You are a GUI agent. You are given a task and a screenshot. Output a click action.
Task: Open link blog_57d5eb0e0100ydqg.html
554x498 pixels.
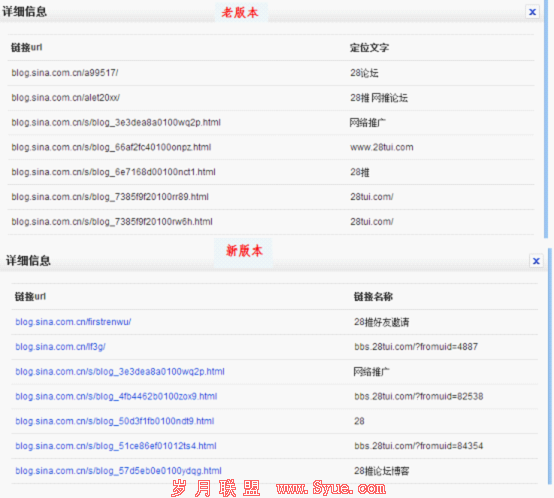click(118, 471)
